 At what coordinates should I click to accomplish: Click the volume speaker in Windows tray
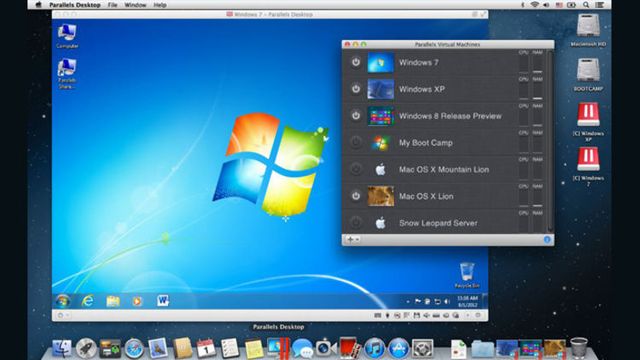pyautogui.click(x=447, y=301)
